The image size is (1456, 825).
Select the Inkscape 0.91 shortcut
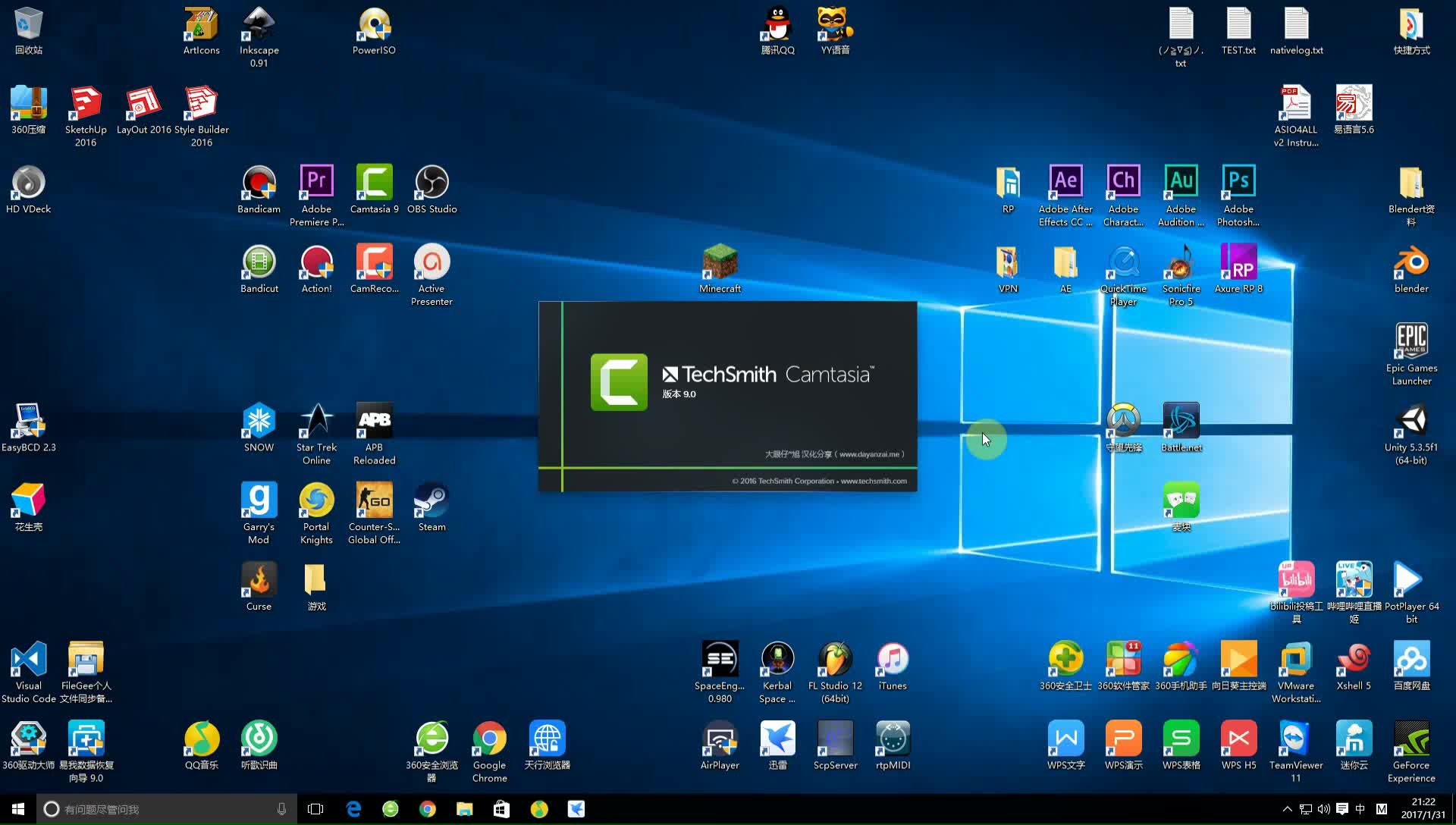259,36
